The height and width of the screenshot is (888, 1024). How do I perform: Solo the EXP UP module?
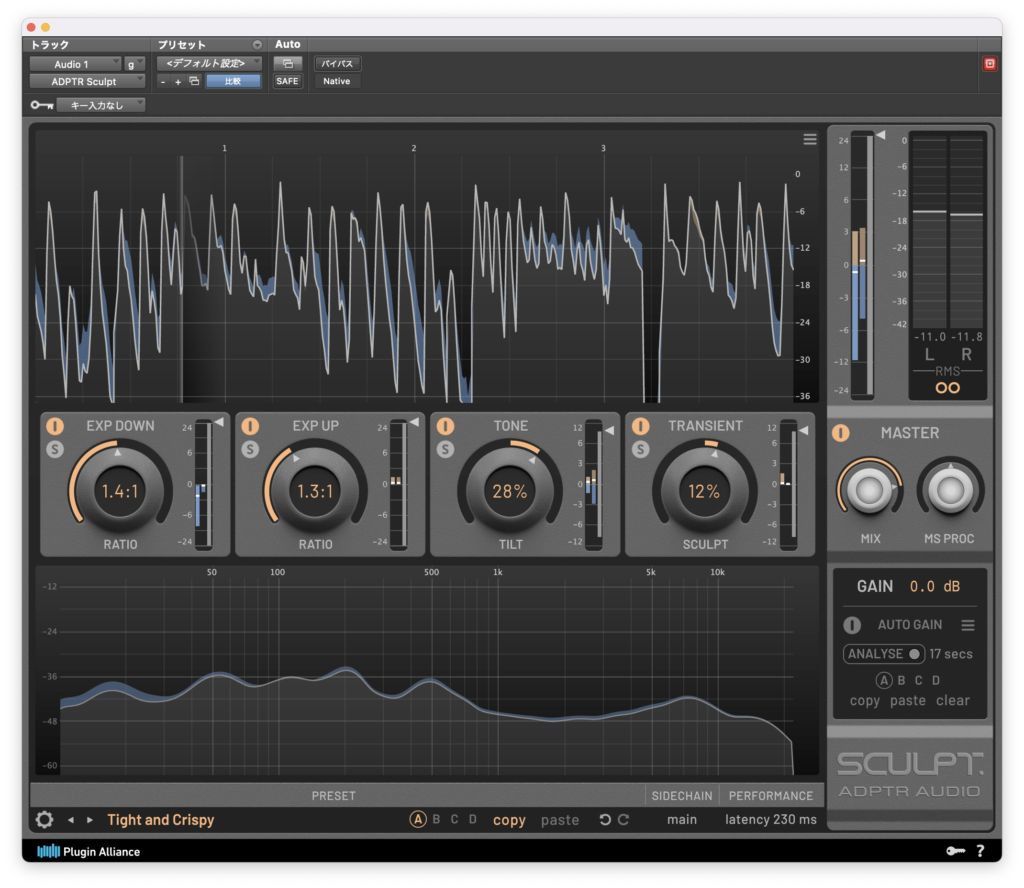pos(250,449)
